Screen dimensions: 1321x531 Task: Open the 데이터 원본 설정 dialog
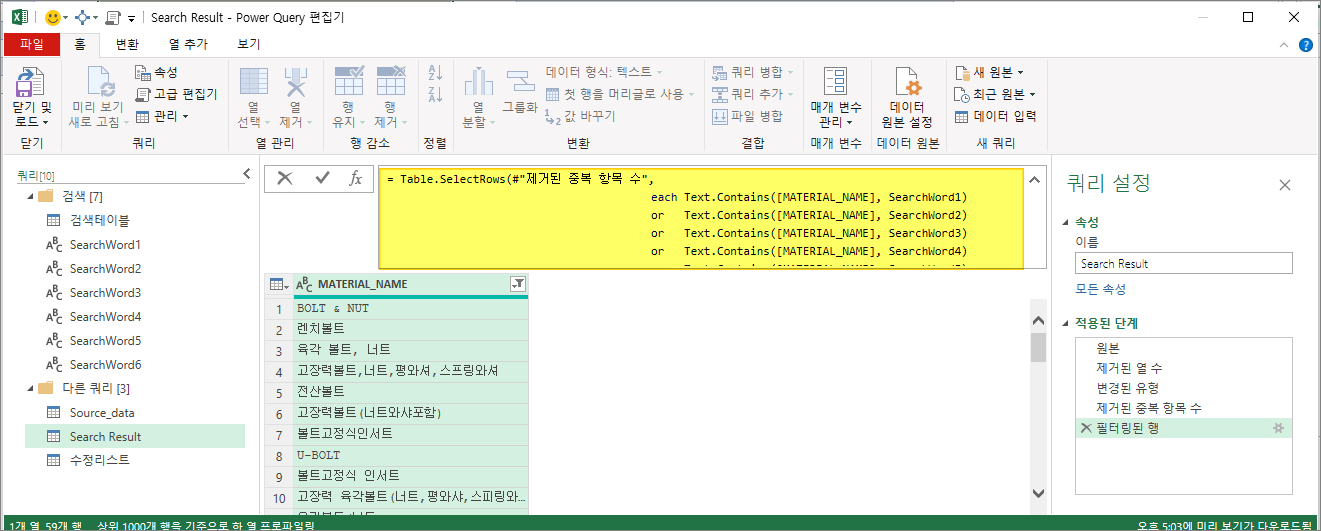pos(907,98)
